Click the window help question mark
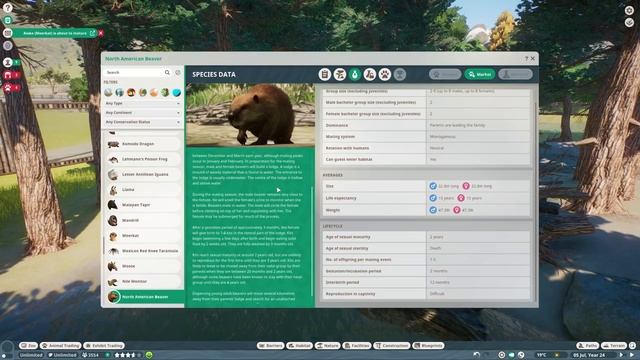 (526, 59)
